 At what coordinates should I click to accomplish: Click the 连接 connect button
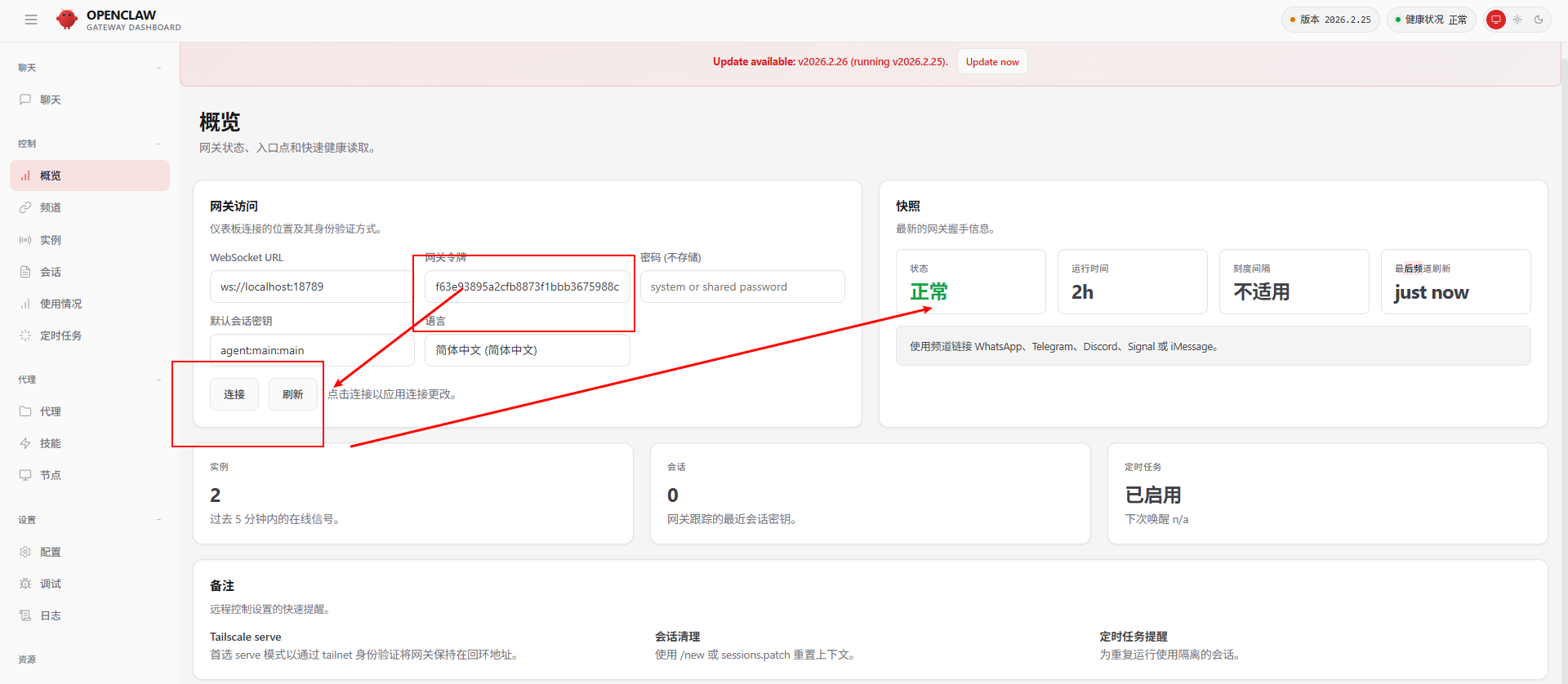[234, 394]
